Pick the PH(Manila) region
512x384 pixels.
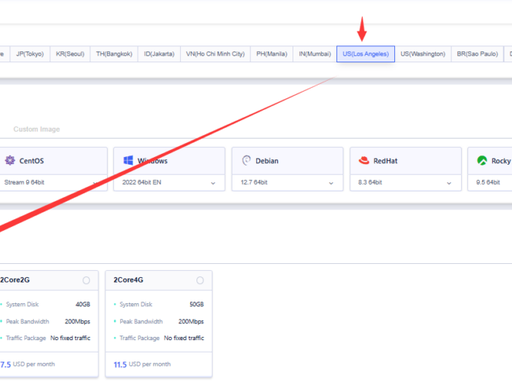click(272, 54)
